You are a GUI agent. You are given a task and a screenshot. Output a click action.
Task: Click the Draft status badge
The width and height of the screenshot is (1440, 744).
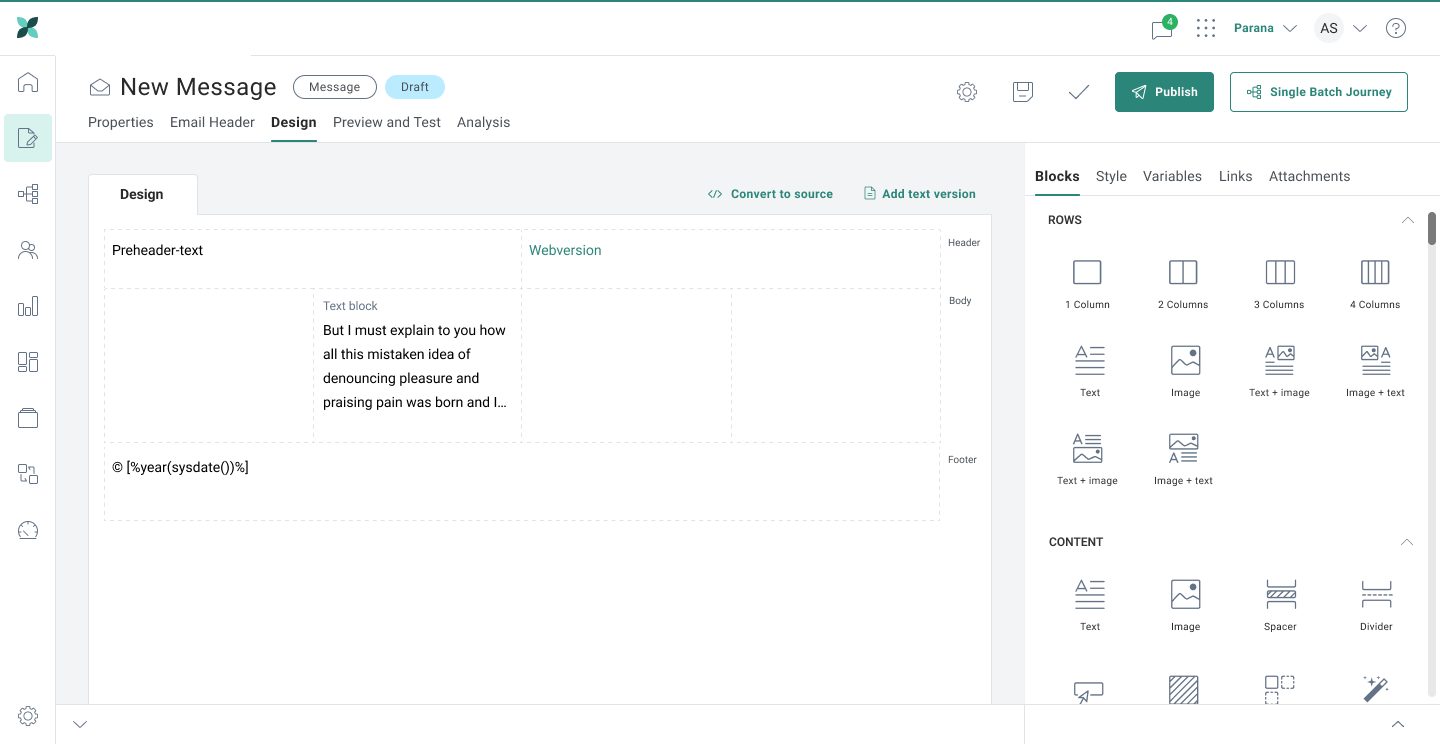[x=415, y=87]
